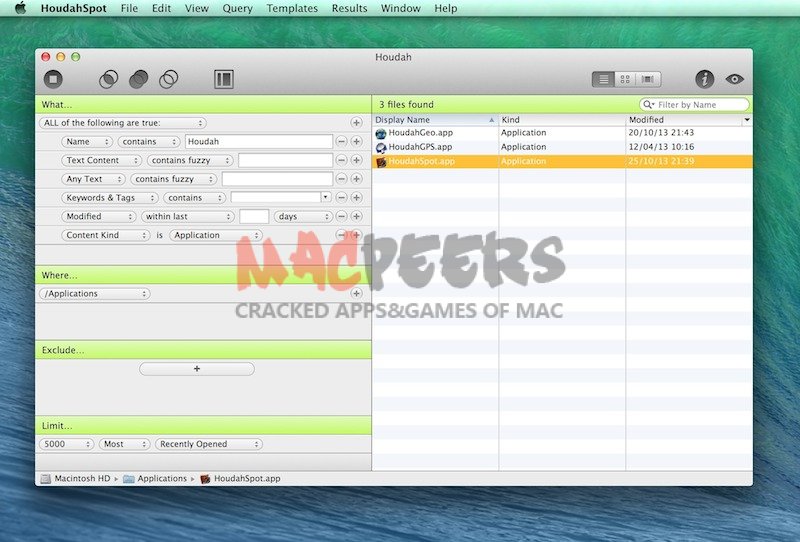The height and width of the screenshot is (542, 800).
Task: Sort by Kind column
Action: (562, 120)
